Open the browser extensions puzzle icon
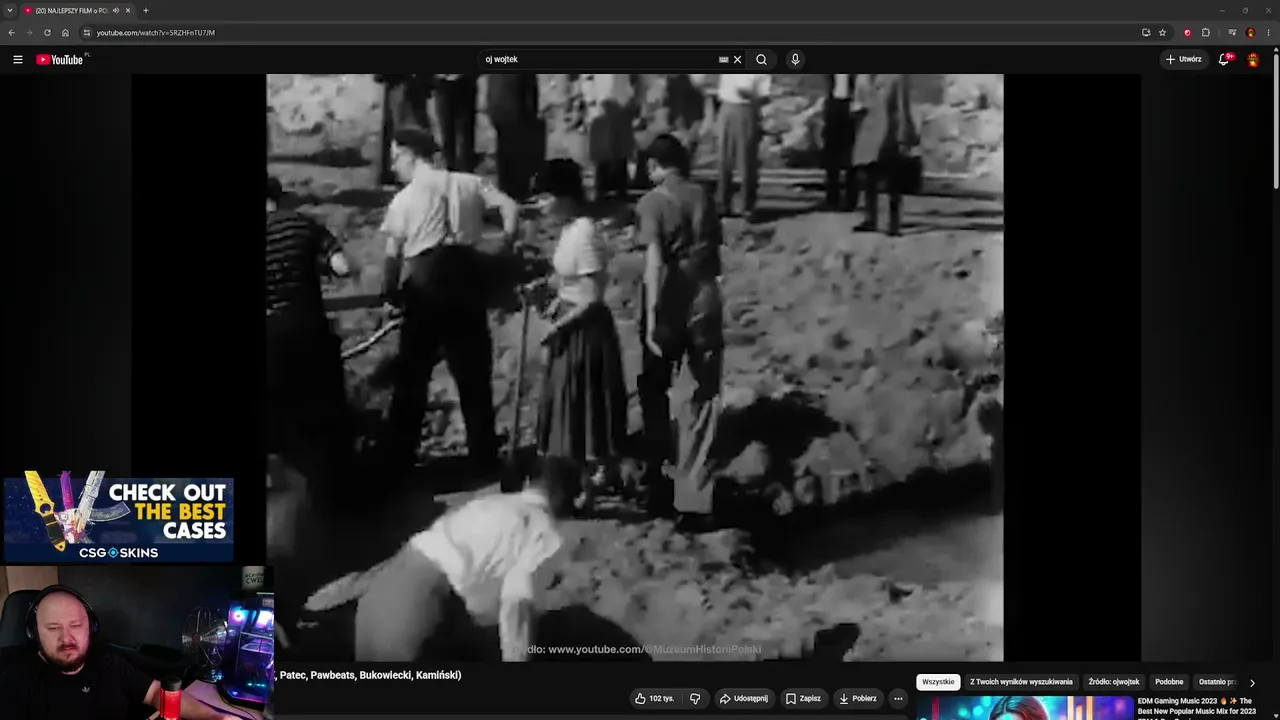This screenshot has height=720, width=1280. (1205, 33)
